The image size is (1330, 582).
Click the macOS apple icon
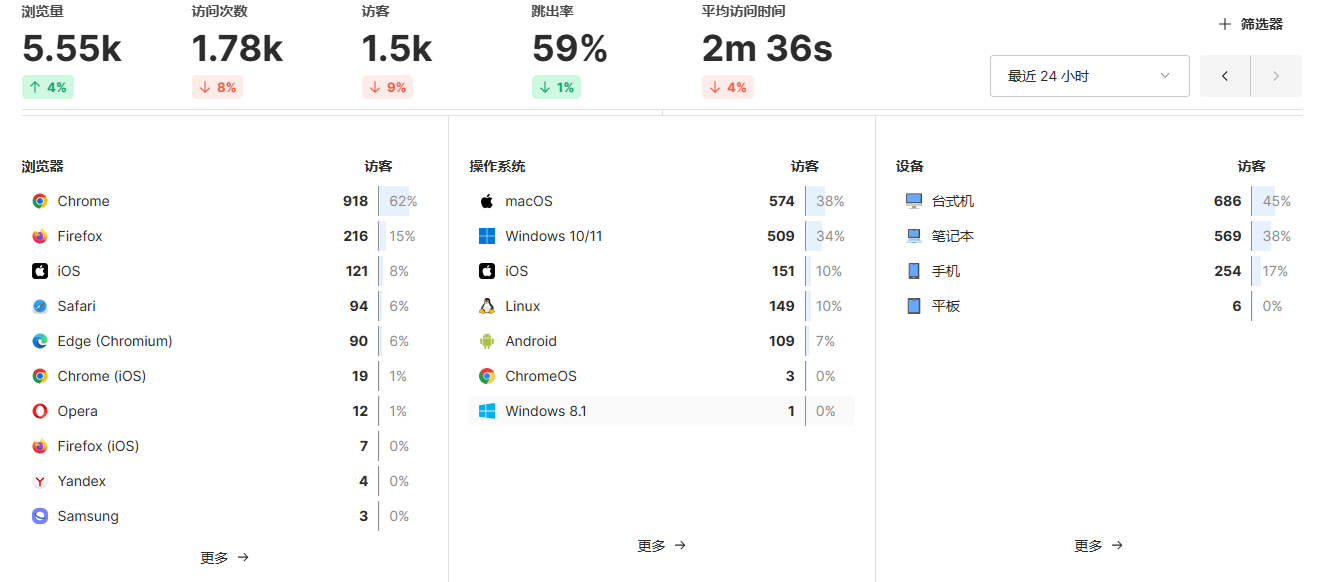point(487,201)
